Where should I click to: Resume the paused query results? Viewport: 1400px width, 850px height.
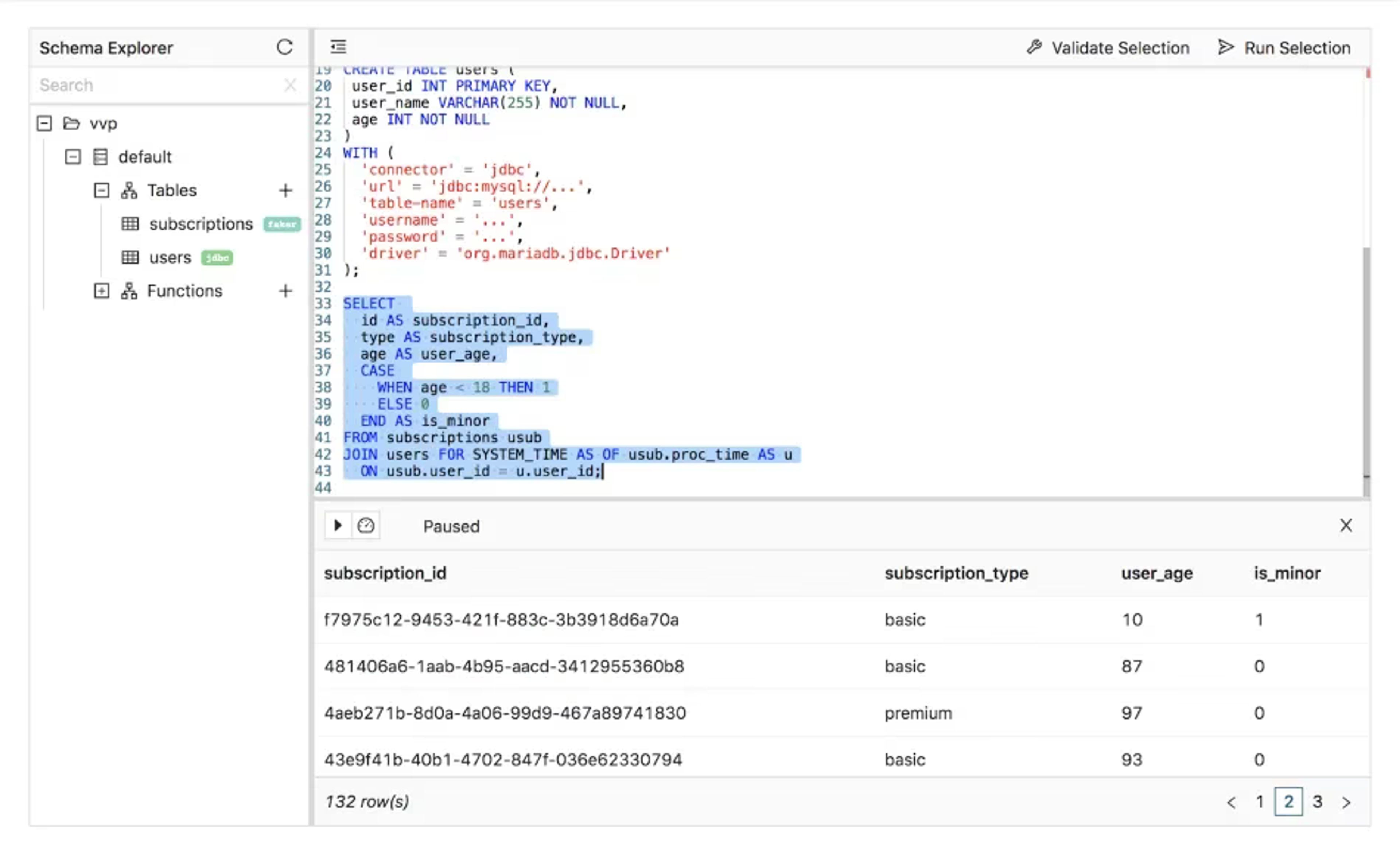(x=338, y=526)
